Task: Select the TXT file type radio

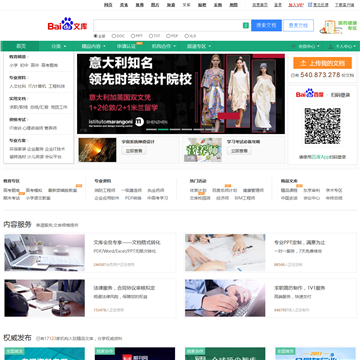Action: tap(151, 36)
